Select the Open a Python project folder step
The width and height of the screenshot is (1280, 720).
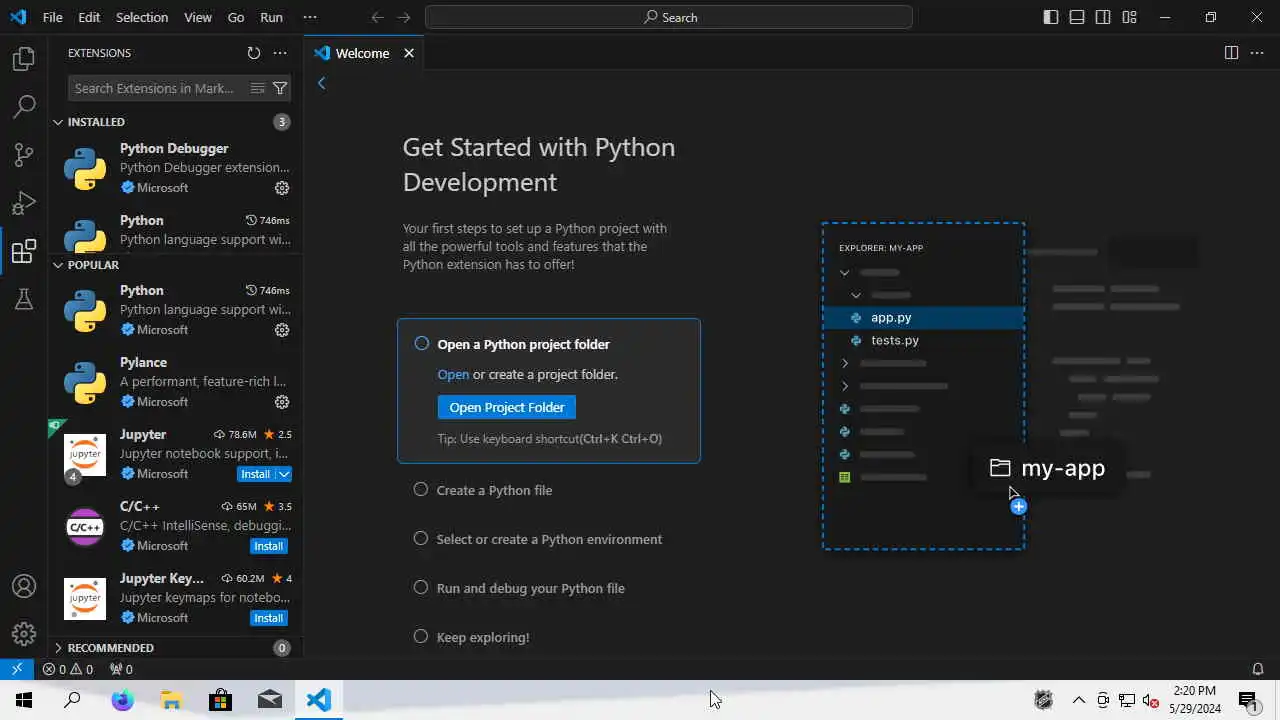tap(549, 391)
